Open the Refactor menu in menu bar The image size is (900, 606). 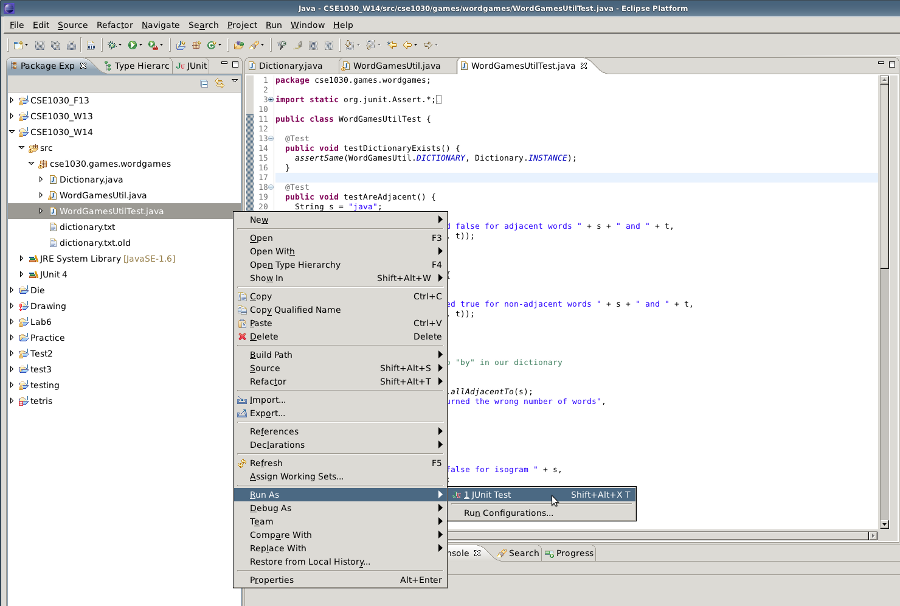click(x=114, y=25)
